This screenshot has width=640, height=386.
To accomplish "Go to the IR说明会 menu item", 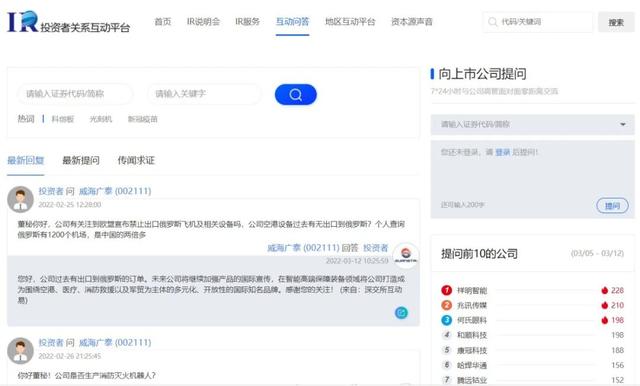I will point(203,22).
